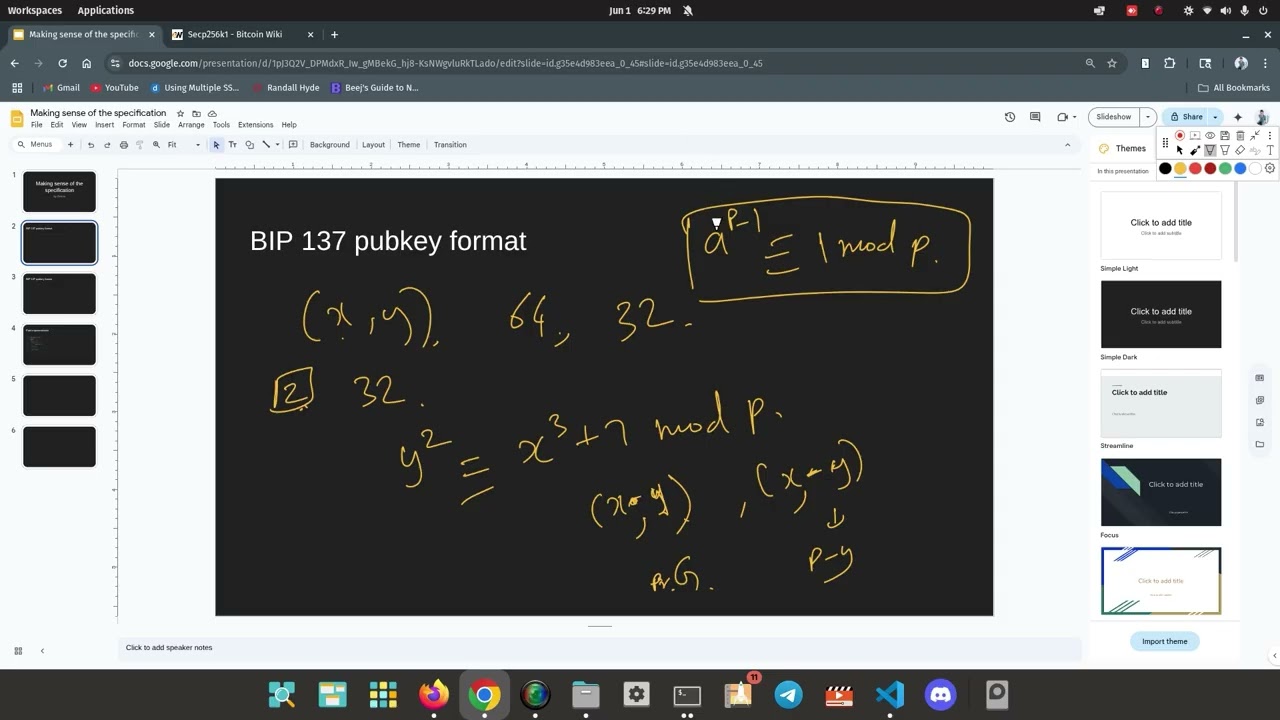Apply the Simple Dark theme
This screenshot has width=1280, height=720.
(1161, 314)
